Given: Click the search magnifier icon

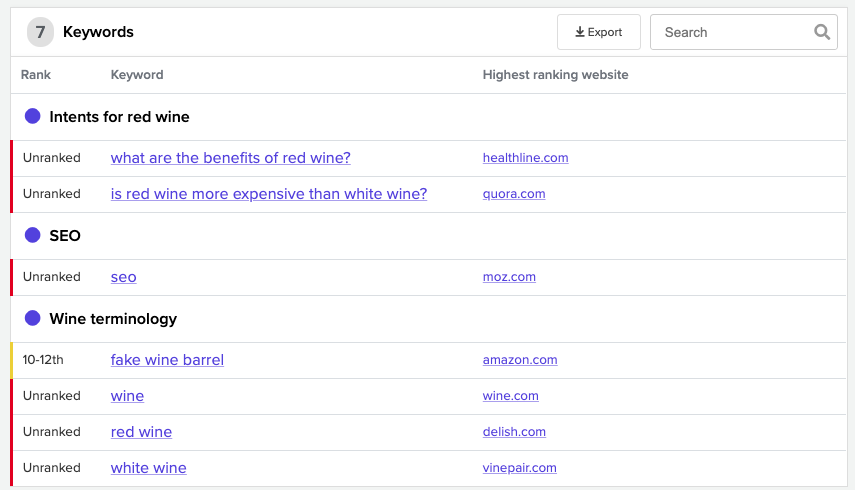Looking at the screenshot, I should [x=822, y=32].
